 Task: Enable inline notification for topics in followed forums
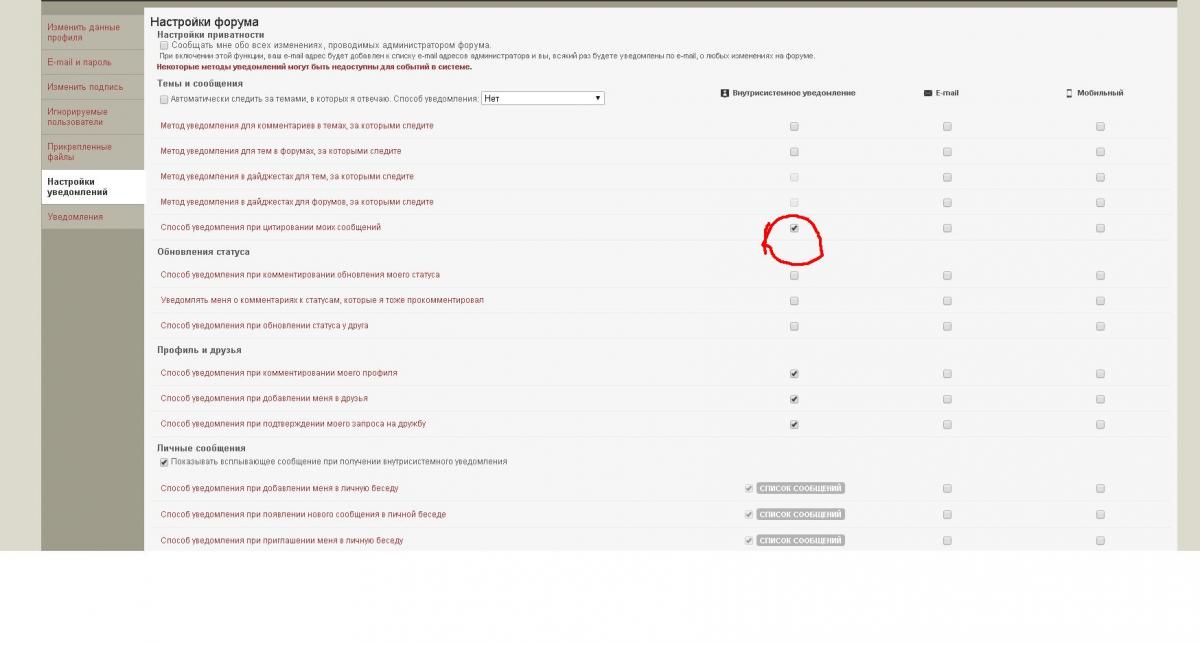[x=794, y=152]
